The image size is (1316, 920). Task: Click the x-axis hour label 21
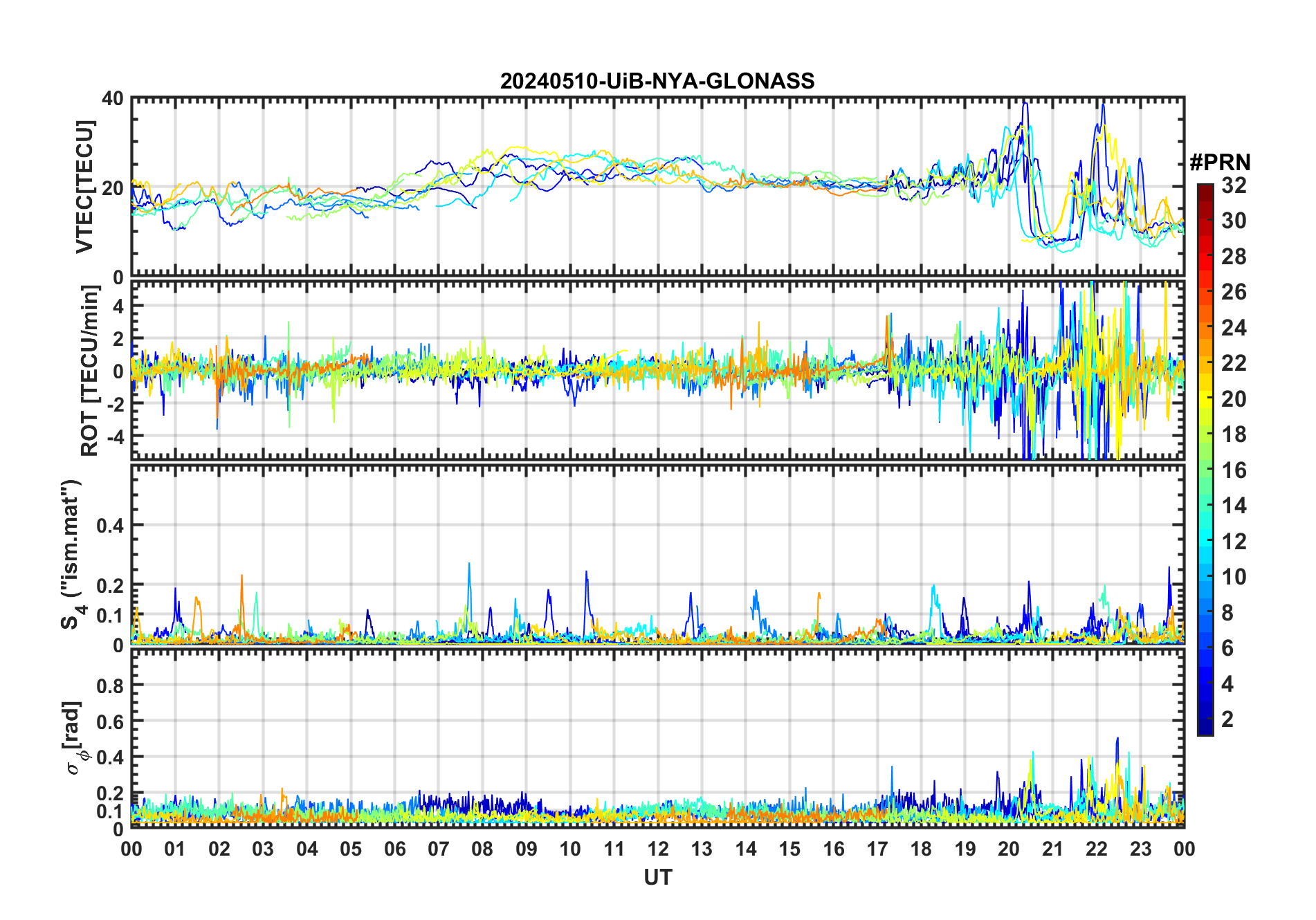(x=1053, y=849)
